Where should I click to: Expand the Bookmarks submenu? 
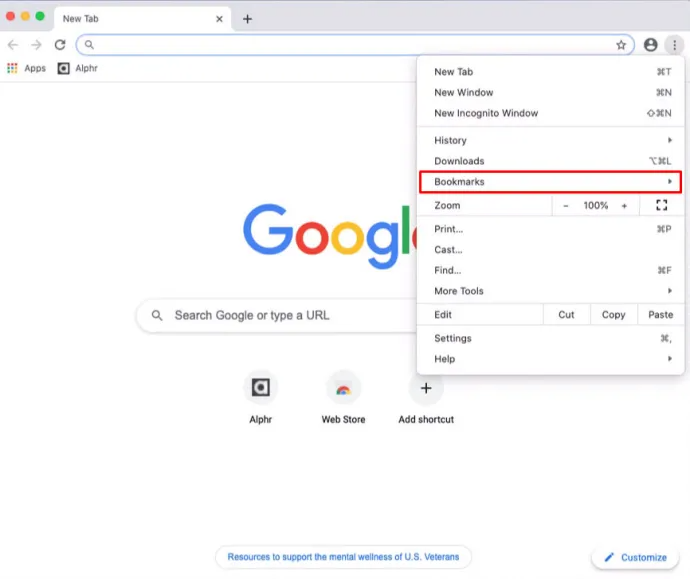tap(551, 182)
